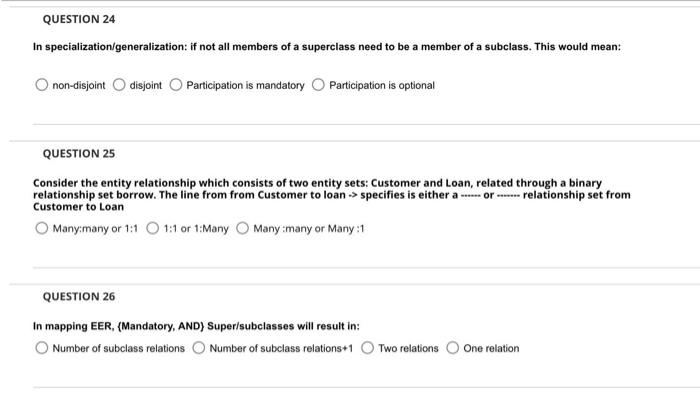700x403 pixels.
Task: Select the non-disjoint radio option
Action: point(42,85)
